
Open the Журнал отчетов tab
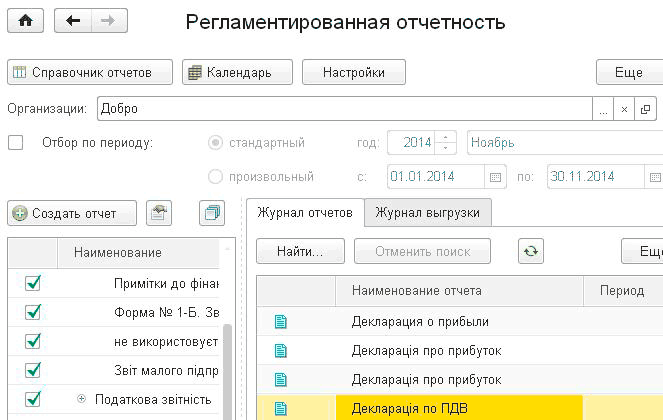[304, 212]
